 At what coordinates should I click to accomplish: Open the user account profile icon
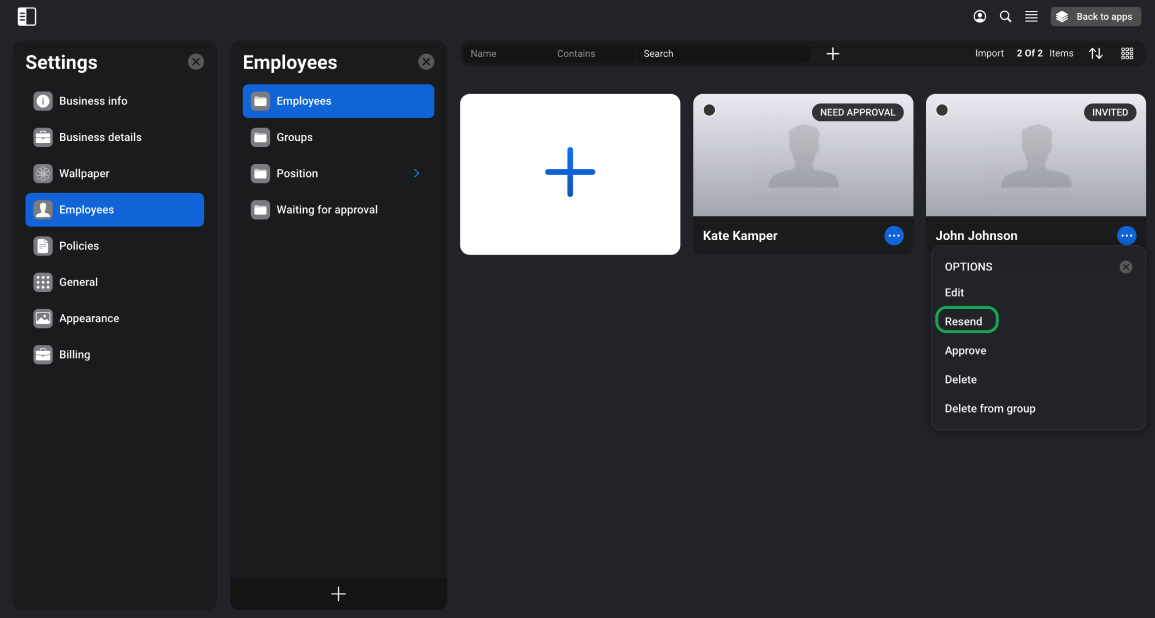pyautogui.click(x=980, y=16)
